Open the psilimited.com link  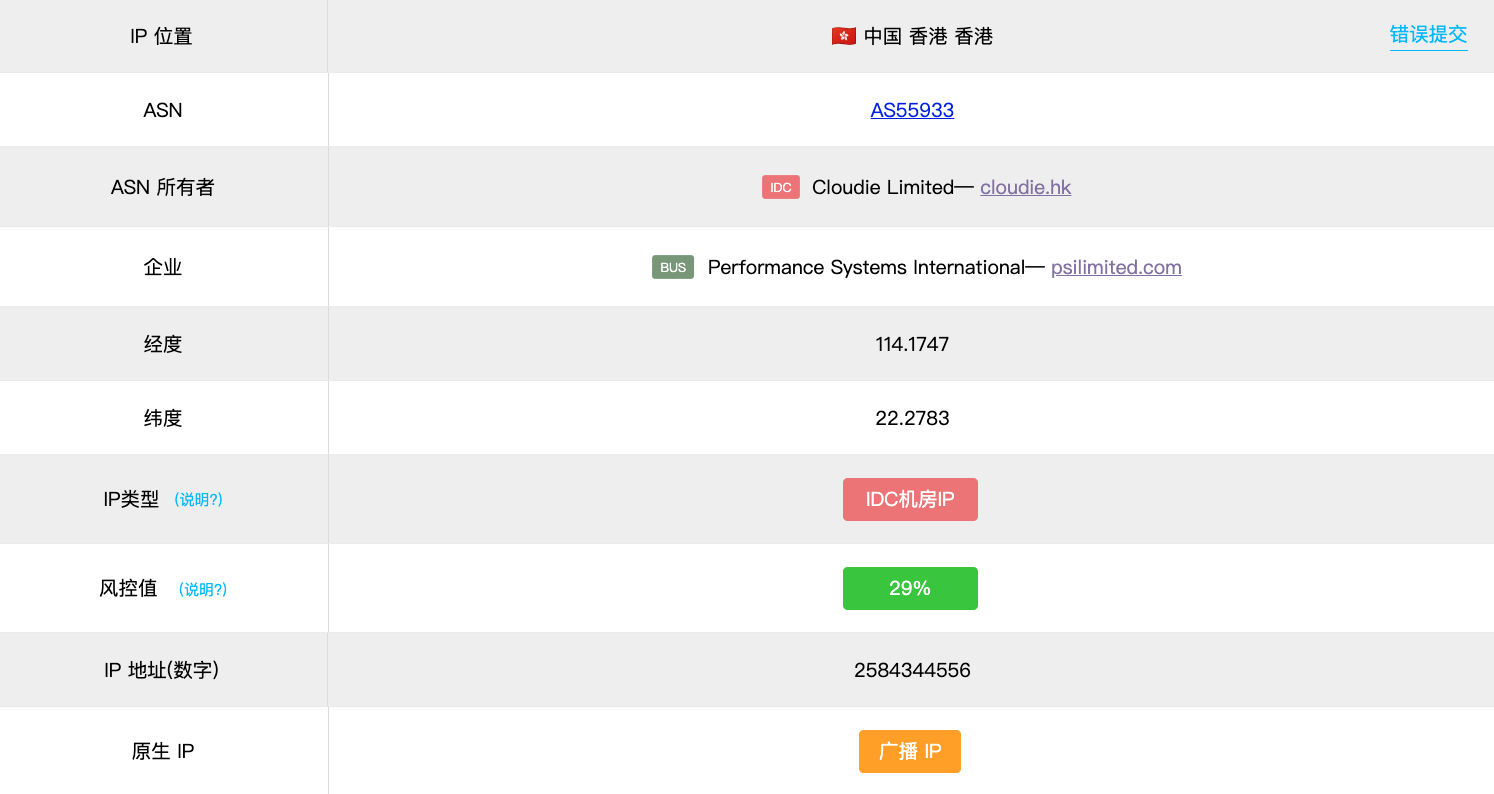[1116, 267]
